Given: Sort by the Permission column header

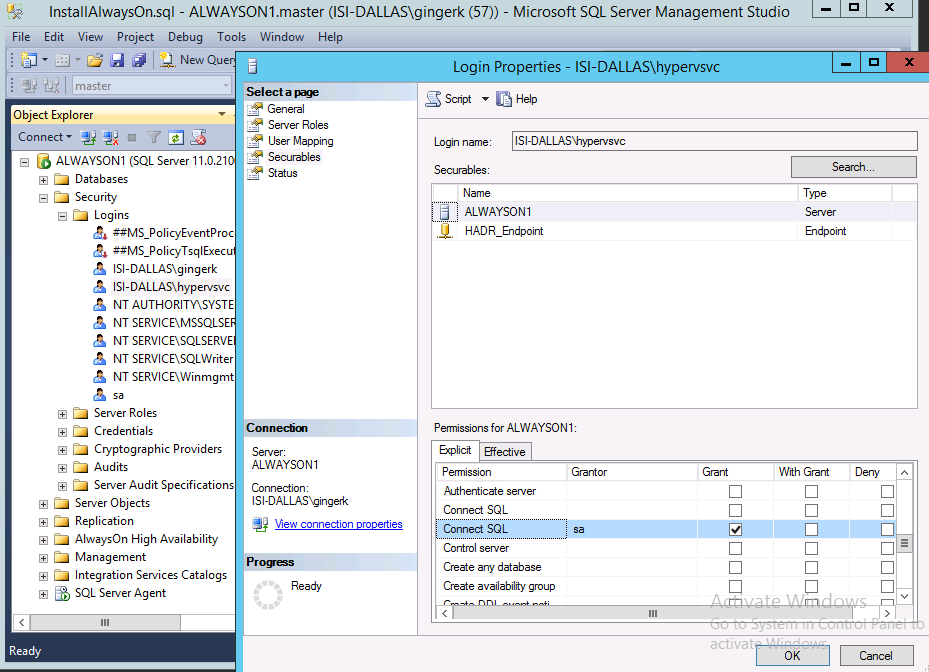Looking at the screenshot, I should pos(502,472).
